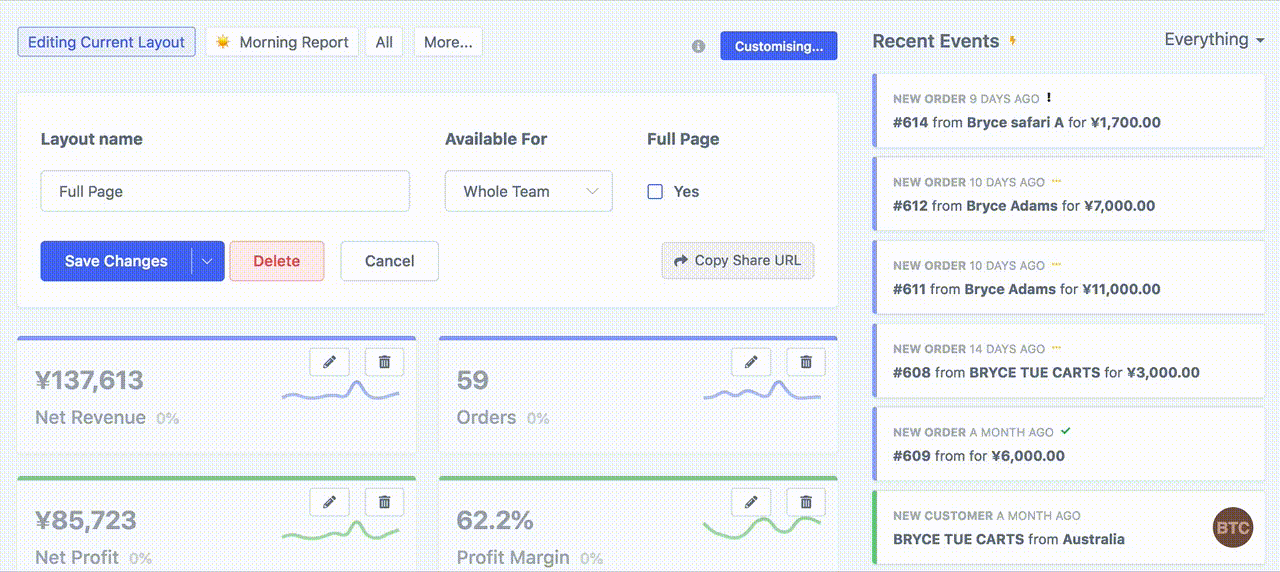This screenshot has width=1280, height=572.
Task: Open the Everything events filter dropdown
Action: (1214, 40)
